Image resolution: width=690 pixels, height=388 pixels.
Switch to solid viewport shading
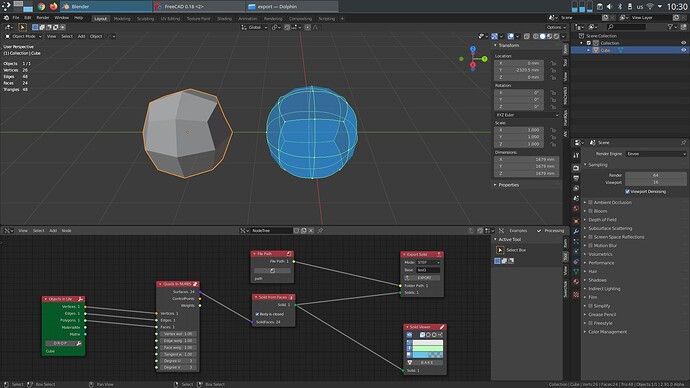[543, 36]
